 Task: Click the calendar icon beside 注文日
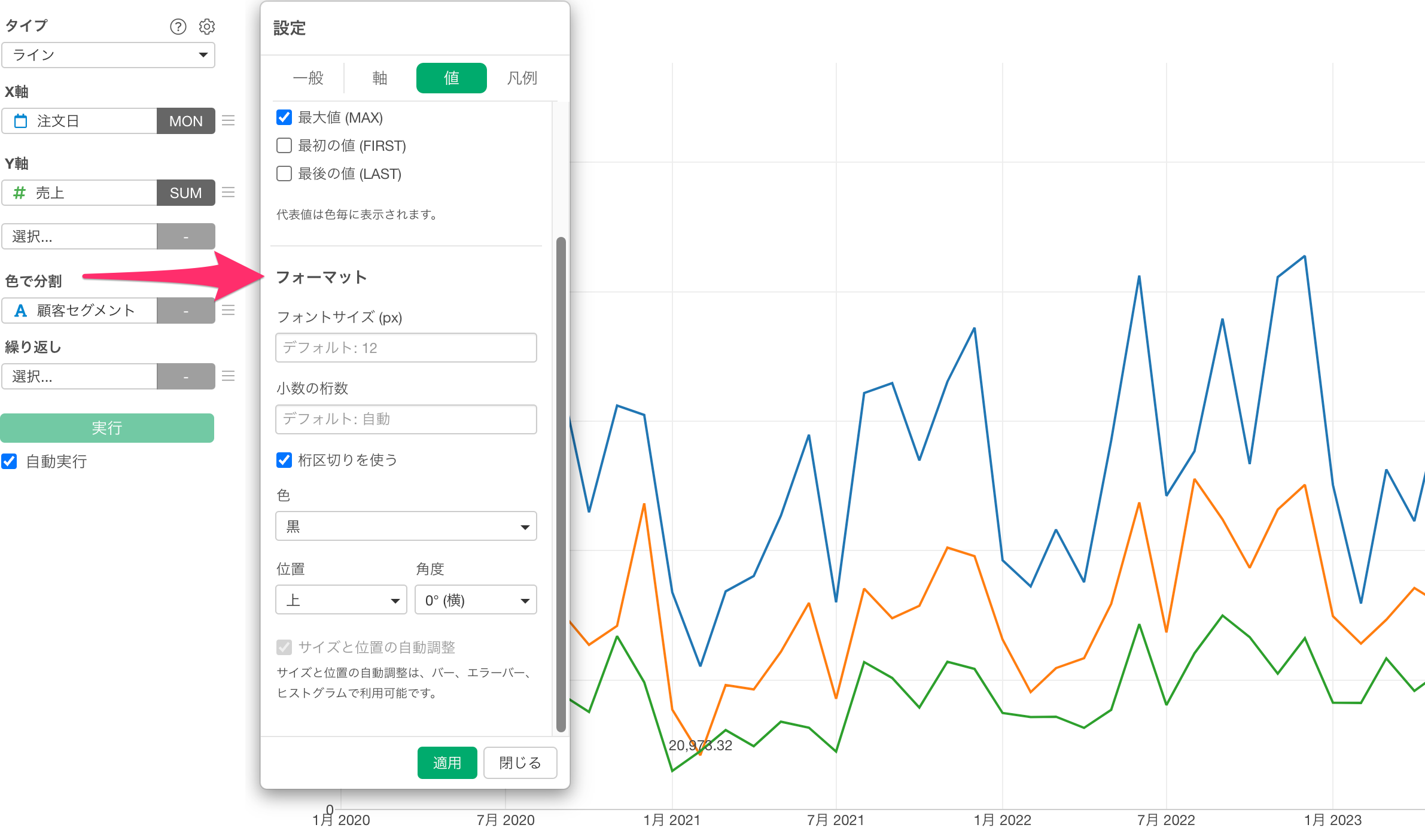point(21,121)
